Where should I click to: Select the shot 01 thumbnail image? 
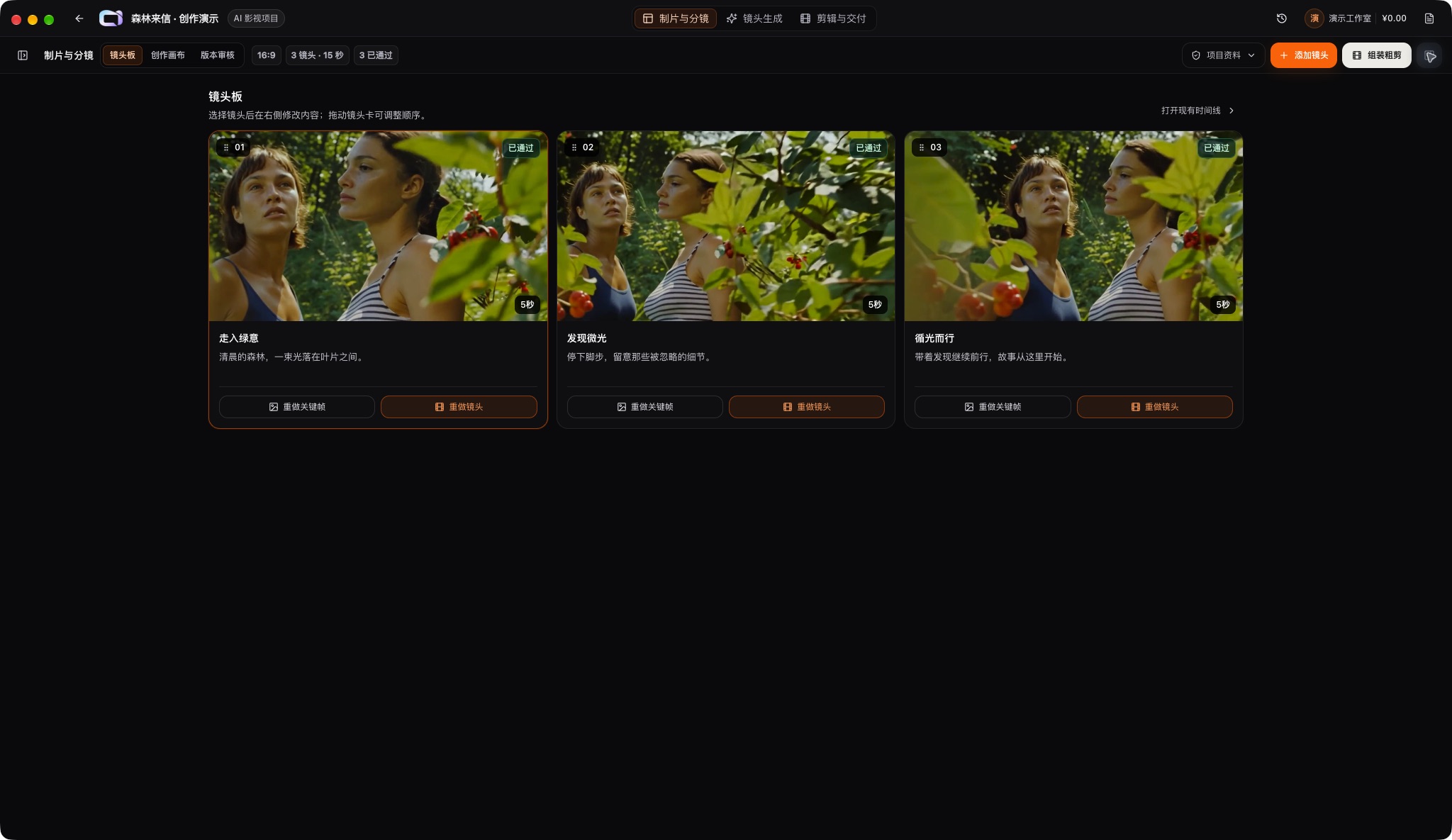[378, 226]
